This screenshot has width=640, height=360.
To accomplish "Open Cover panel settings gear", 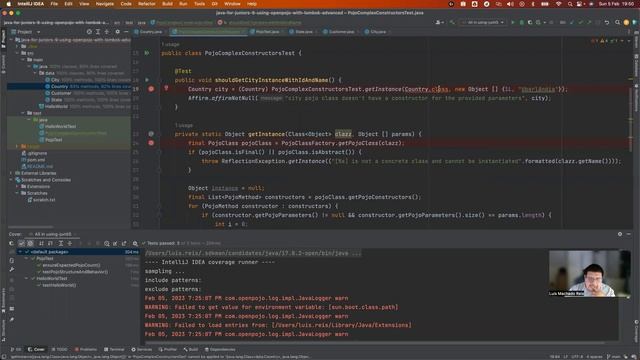I will (620, 234).
